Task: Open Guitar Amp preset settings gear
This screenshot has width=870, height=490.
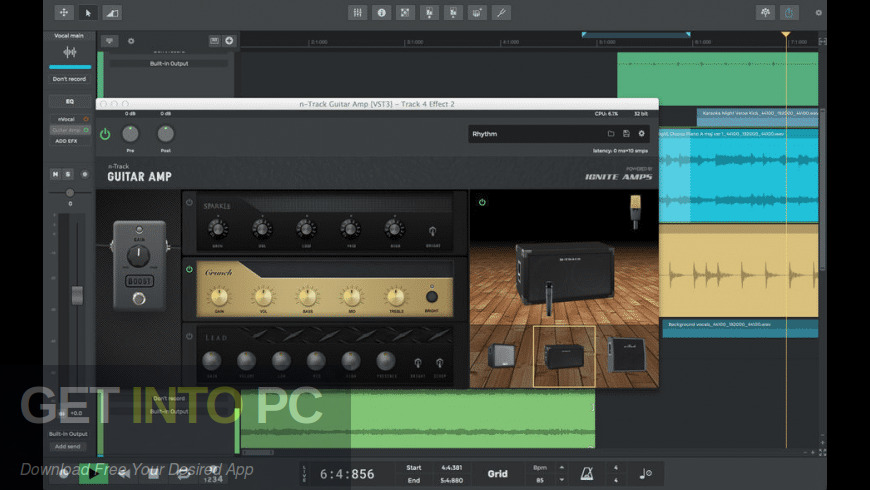Action: click(641, 134)
